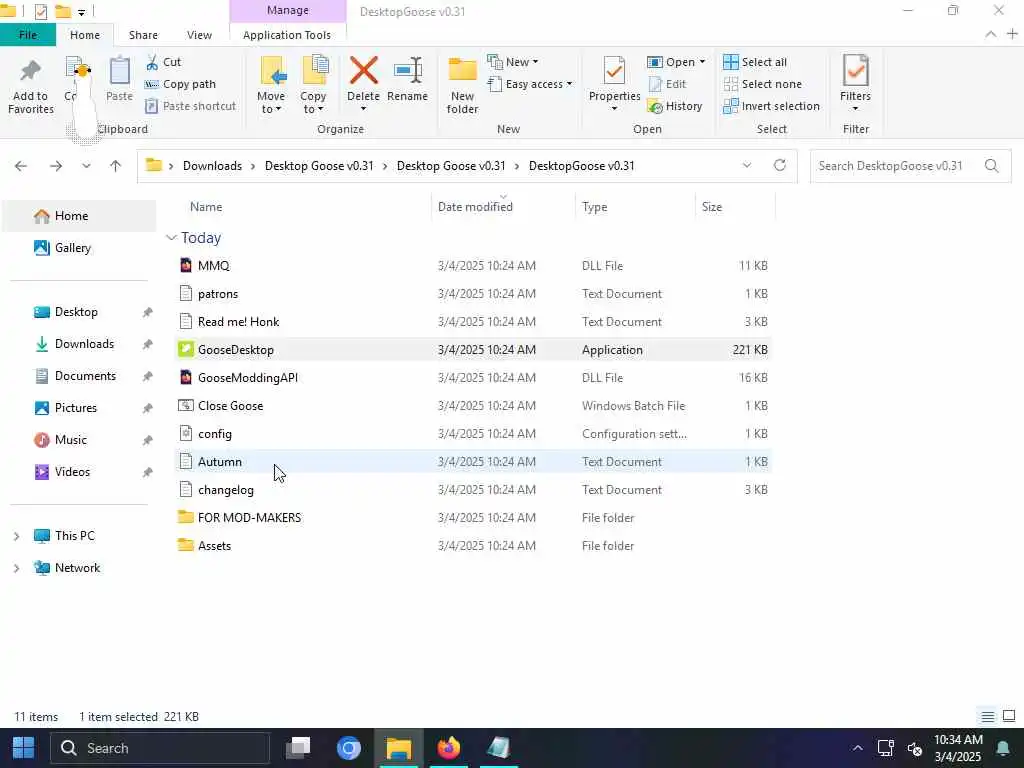
Task: Open the Move to dropdown
Action: pos(271,103)
